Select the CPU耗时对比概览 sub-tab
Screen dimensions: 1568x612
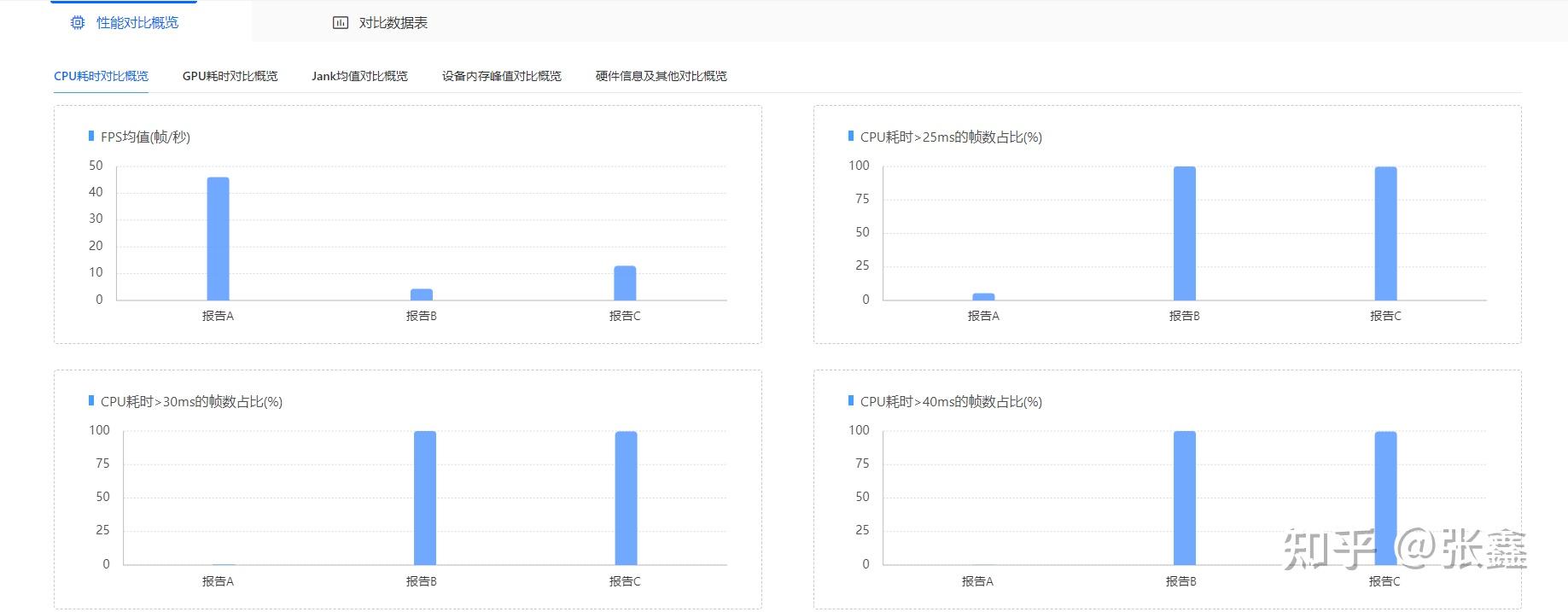[101, 76]
